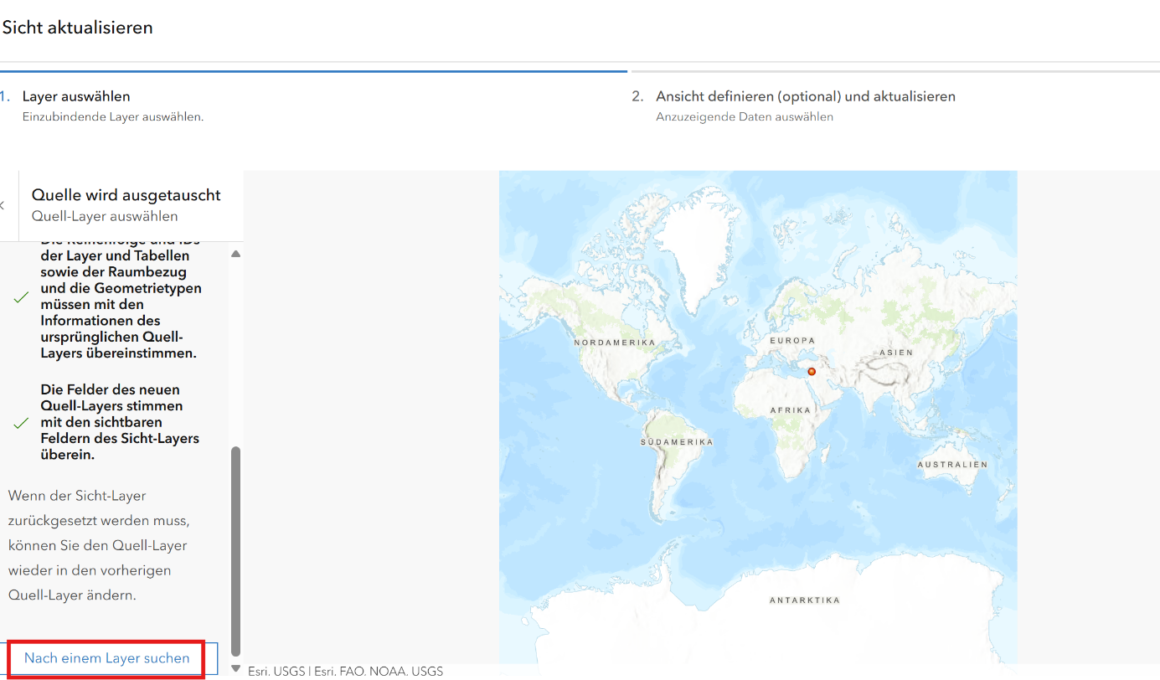This screenshot has width=1160, height=680.
Task: Go to step 1 "Layer auswählen"
Action: coord(76,96)
